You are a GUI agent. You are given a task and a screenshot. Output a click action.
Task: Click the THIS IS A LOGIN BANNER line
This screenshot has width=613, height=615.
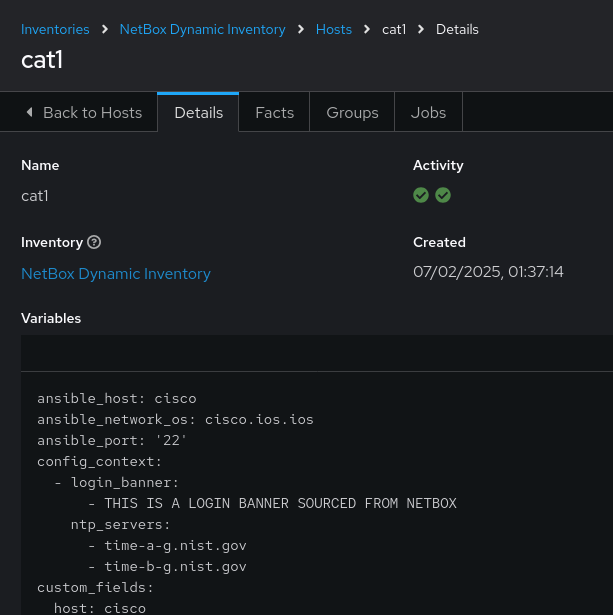point(272,503)
